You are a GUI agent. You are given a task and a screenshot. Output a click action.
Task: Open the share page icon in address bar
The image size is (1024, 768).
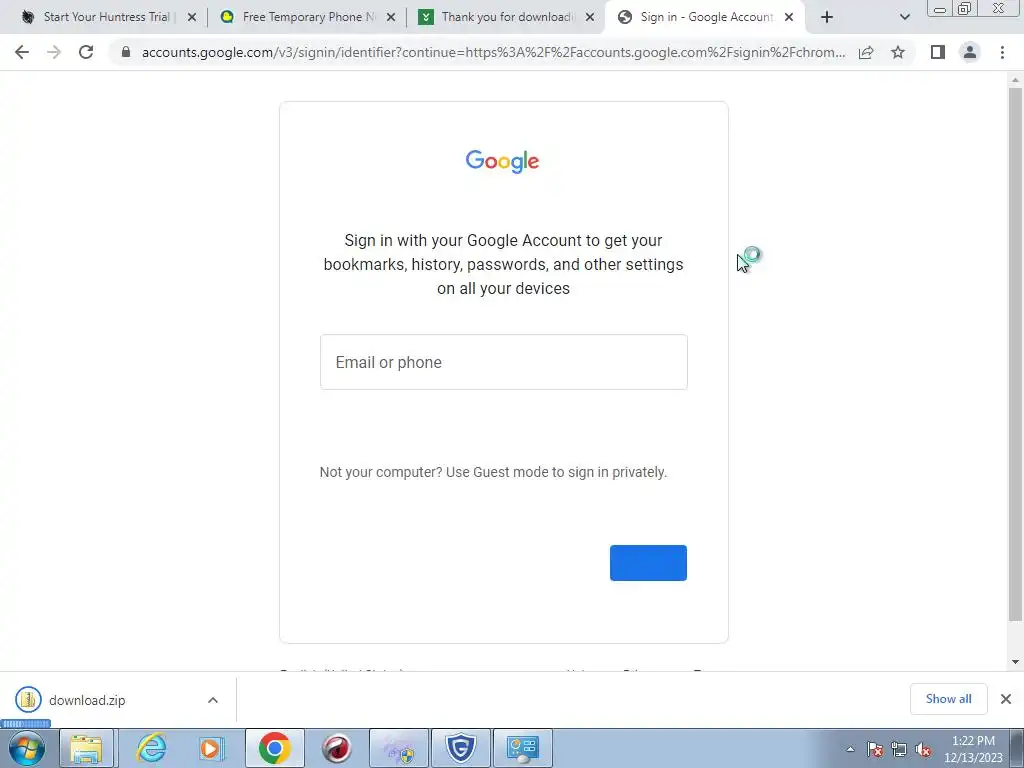(x=866, y=52)
